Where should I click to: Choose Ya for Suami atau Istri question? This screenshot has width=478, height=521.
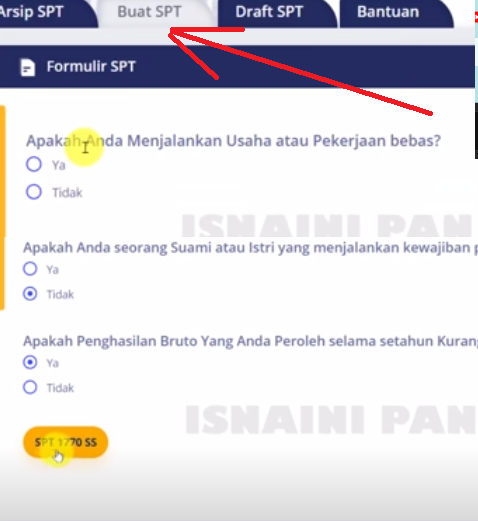30,269
